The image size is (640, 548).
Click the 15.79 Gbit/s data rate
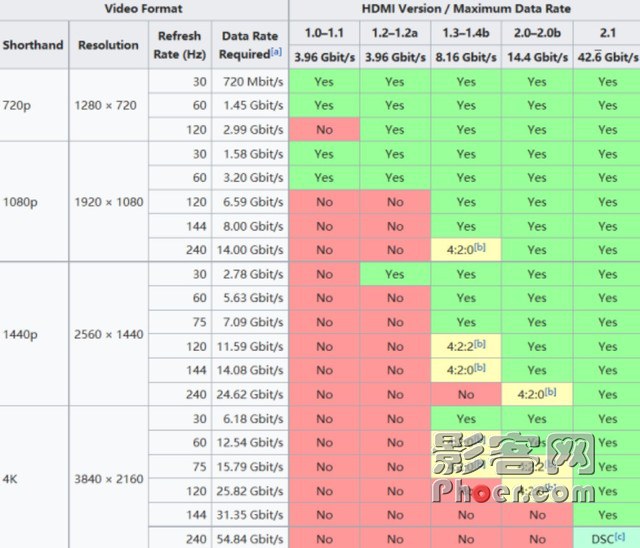click(x=250, y=467)
